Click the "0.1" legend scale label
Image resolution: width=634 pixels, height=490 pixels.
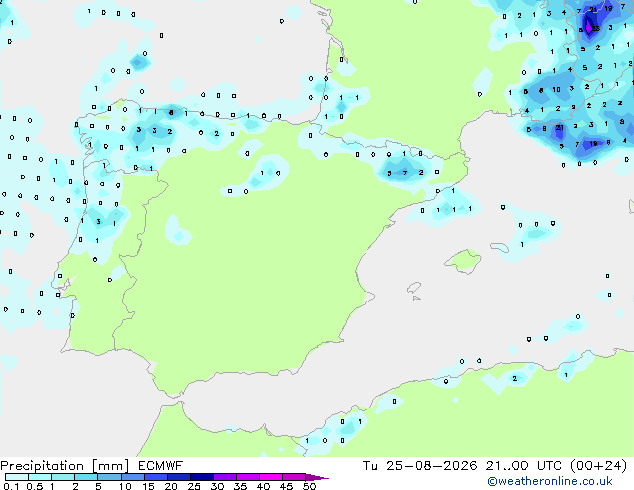click(11, 486)
